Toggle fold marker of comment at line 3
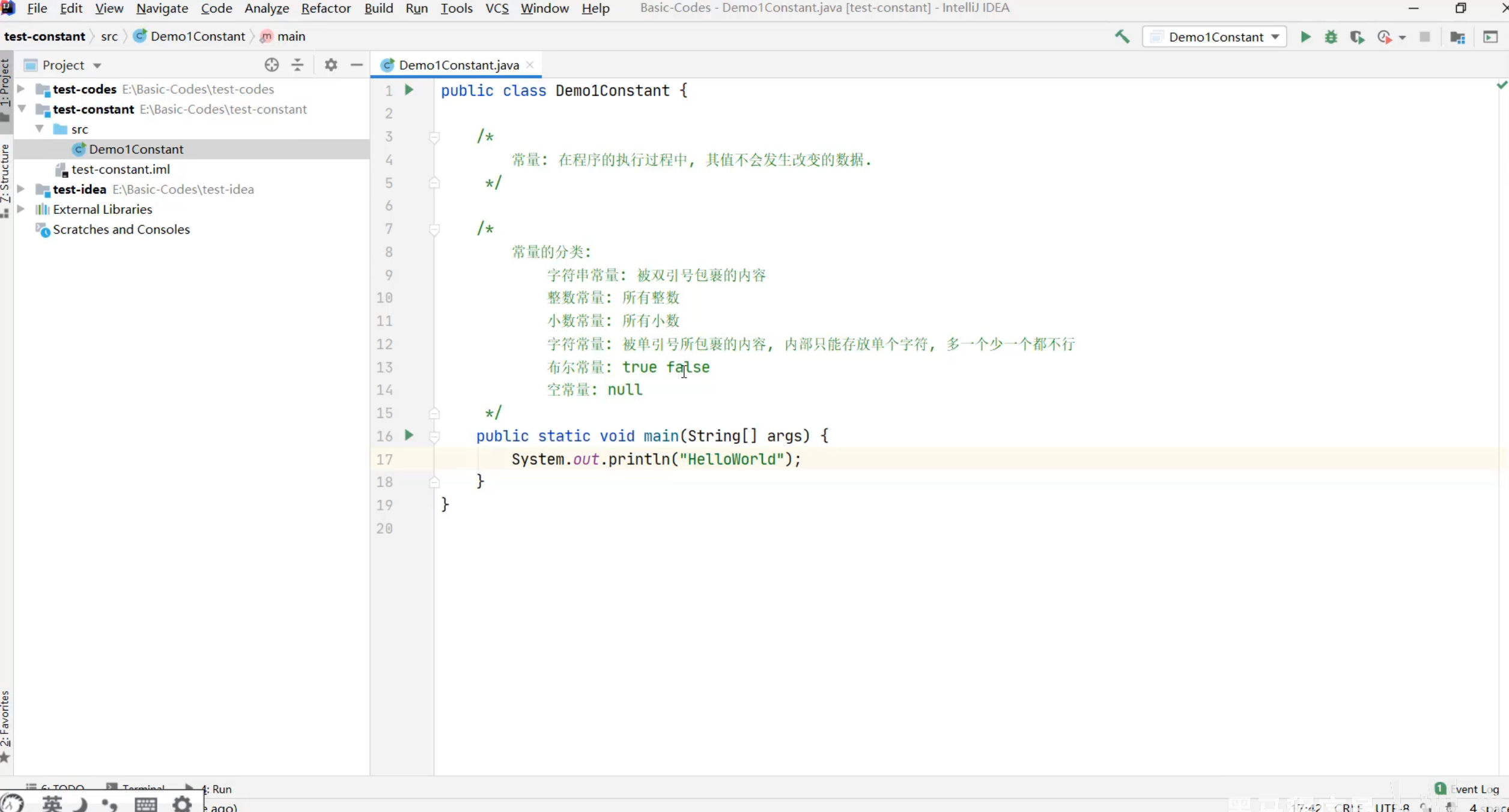Image resolution: width=1509 pixels, height=812 pixels. point(434,137)
